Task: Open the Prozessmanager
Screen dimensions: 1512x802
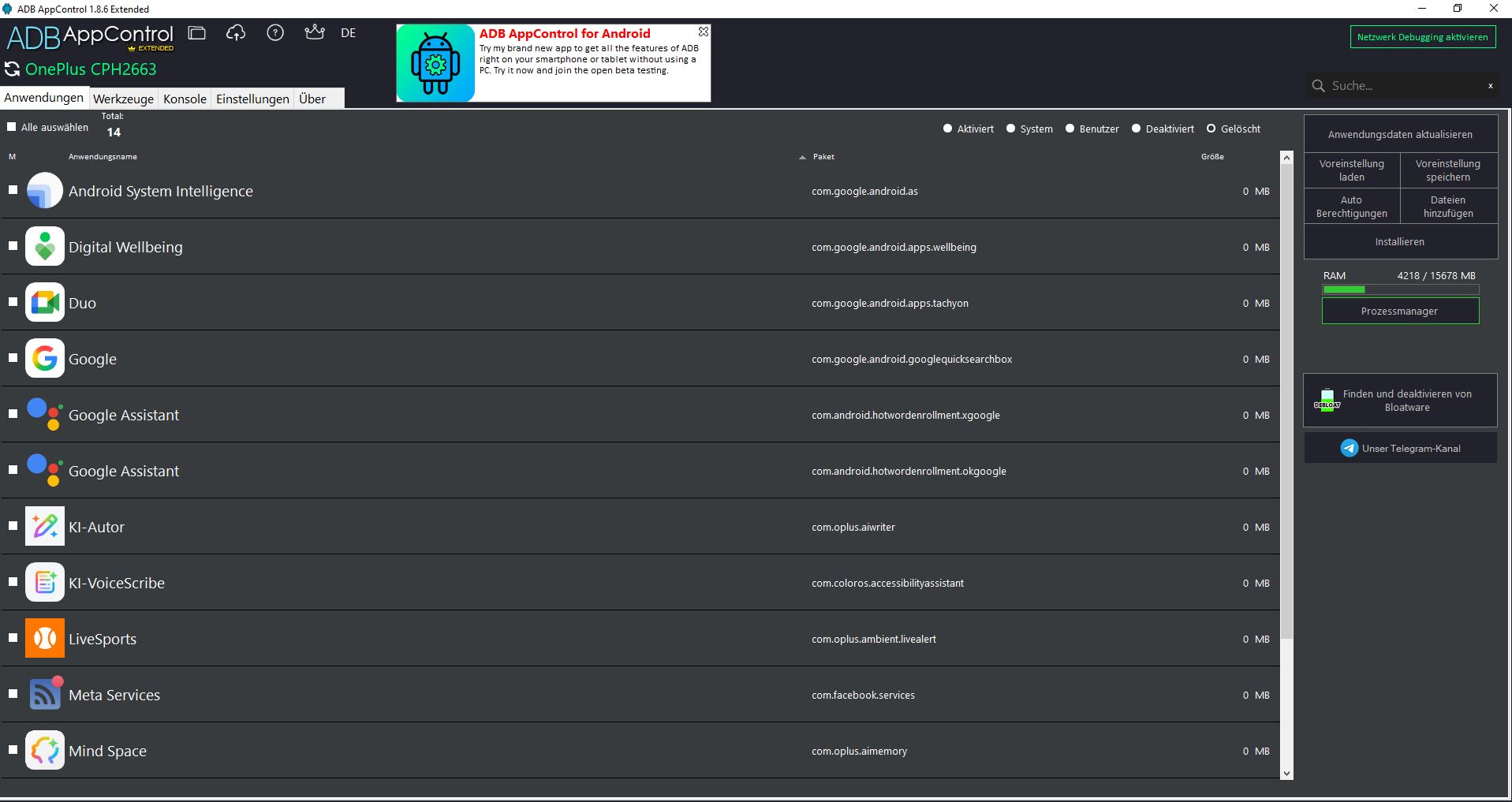Action: 1400,311
